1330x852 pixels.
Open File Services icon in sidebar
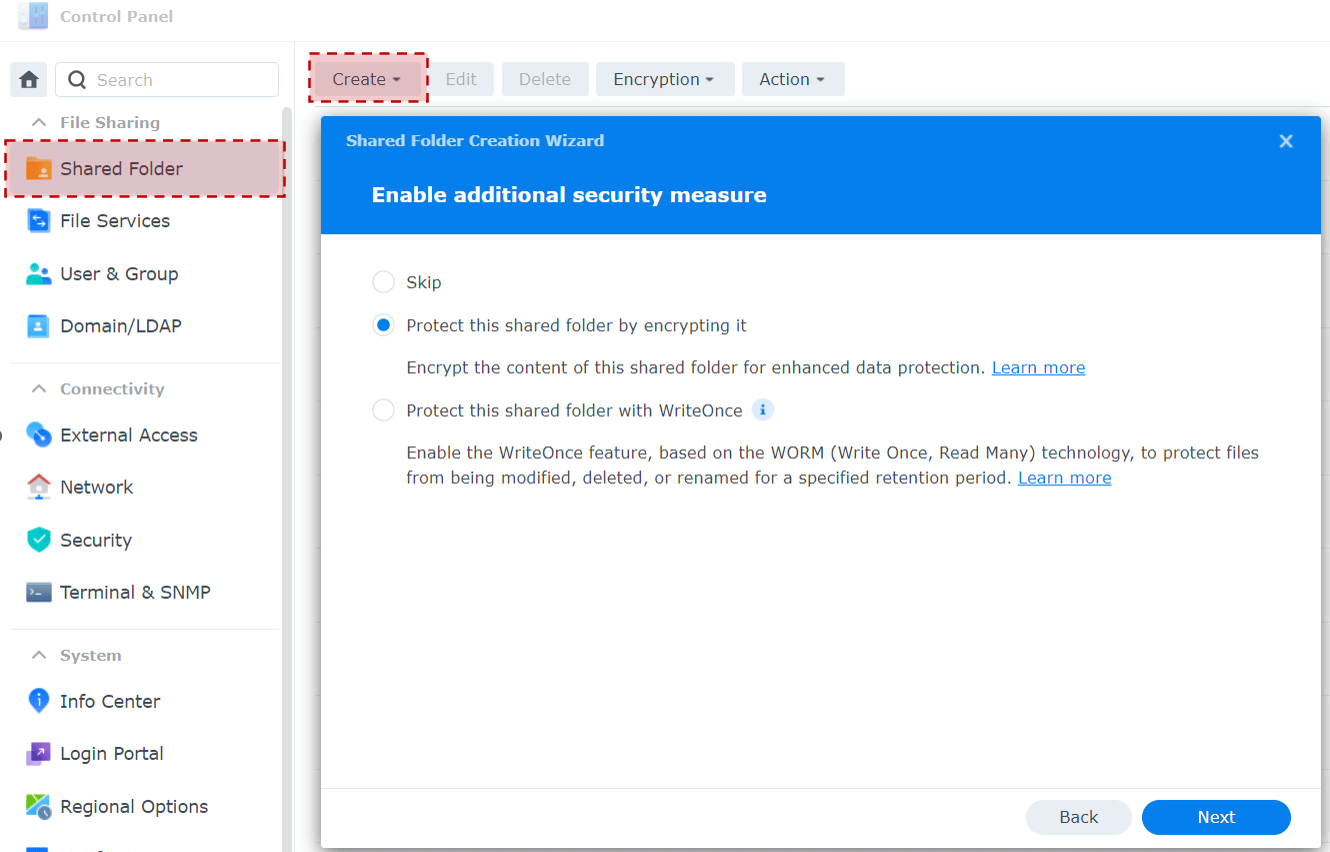click(x=38, y=221)
